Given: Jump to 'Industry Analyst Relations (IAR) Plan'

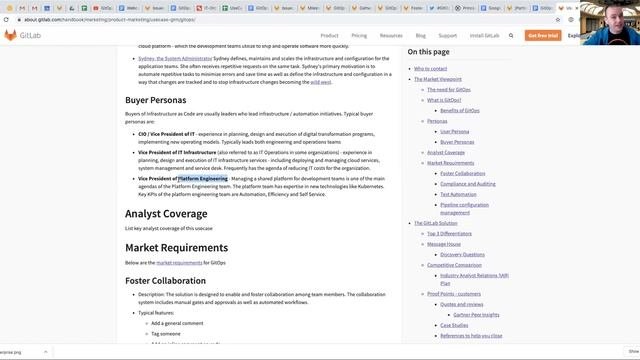Looking at the screenshot, I should click(474, 279).
